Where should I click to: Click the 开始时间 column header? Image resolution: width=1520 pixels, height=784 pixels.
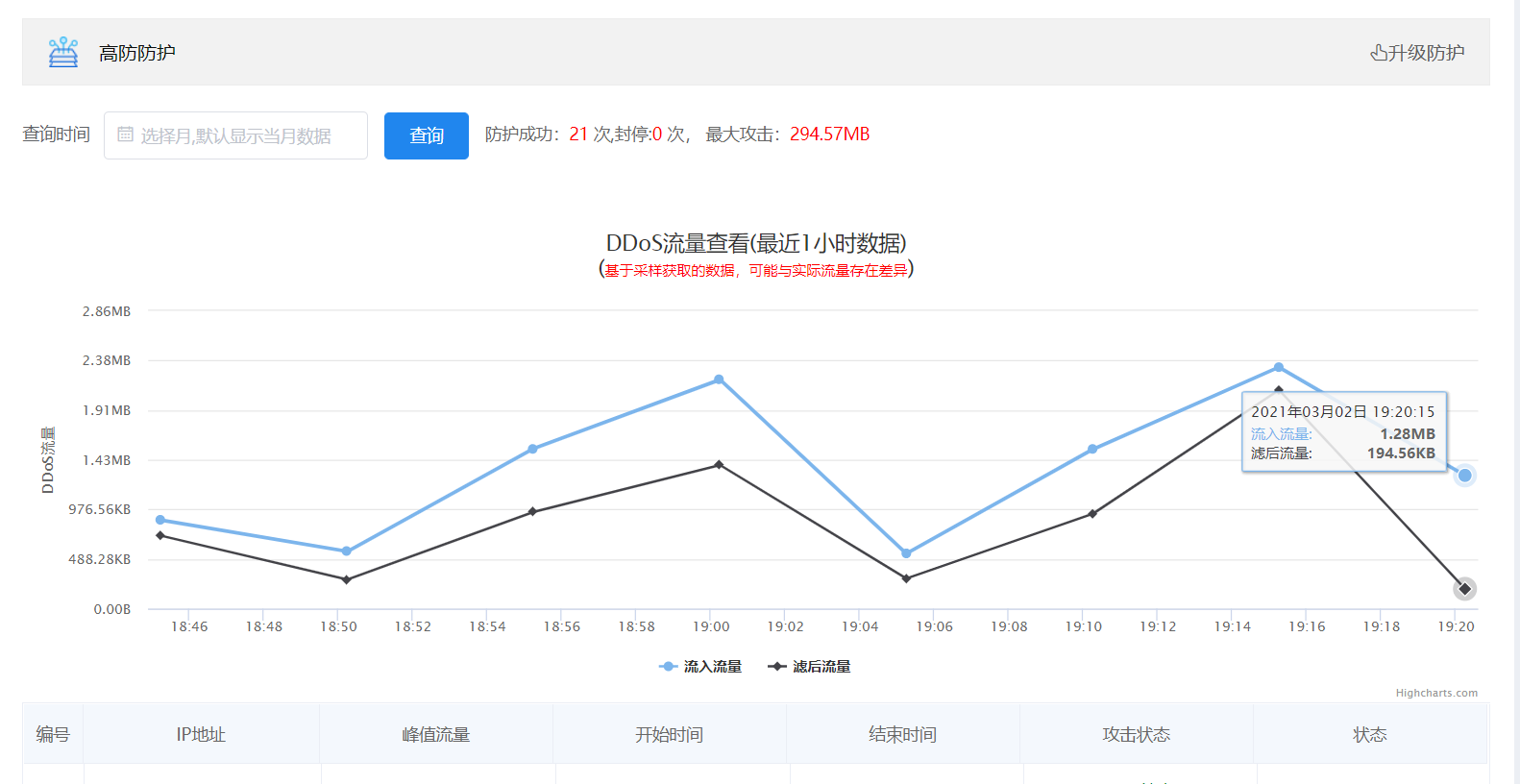click(x=669, y=735)
